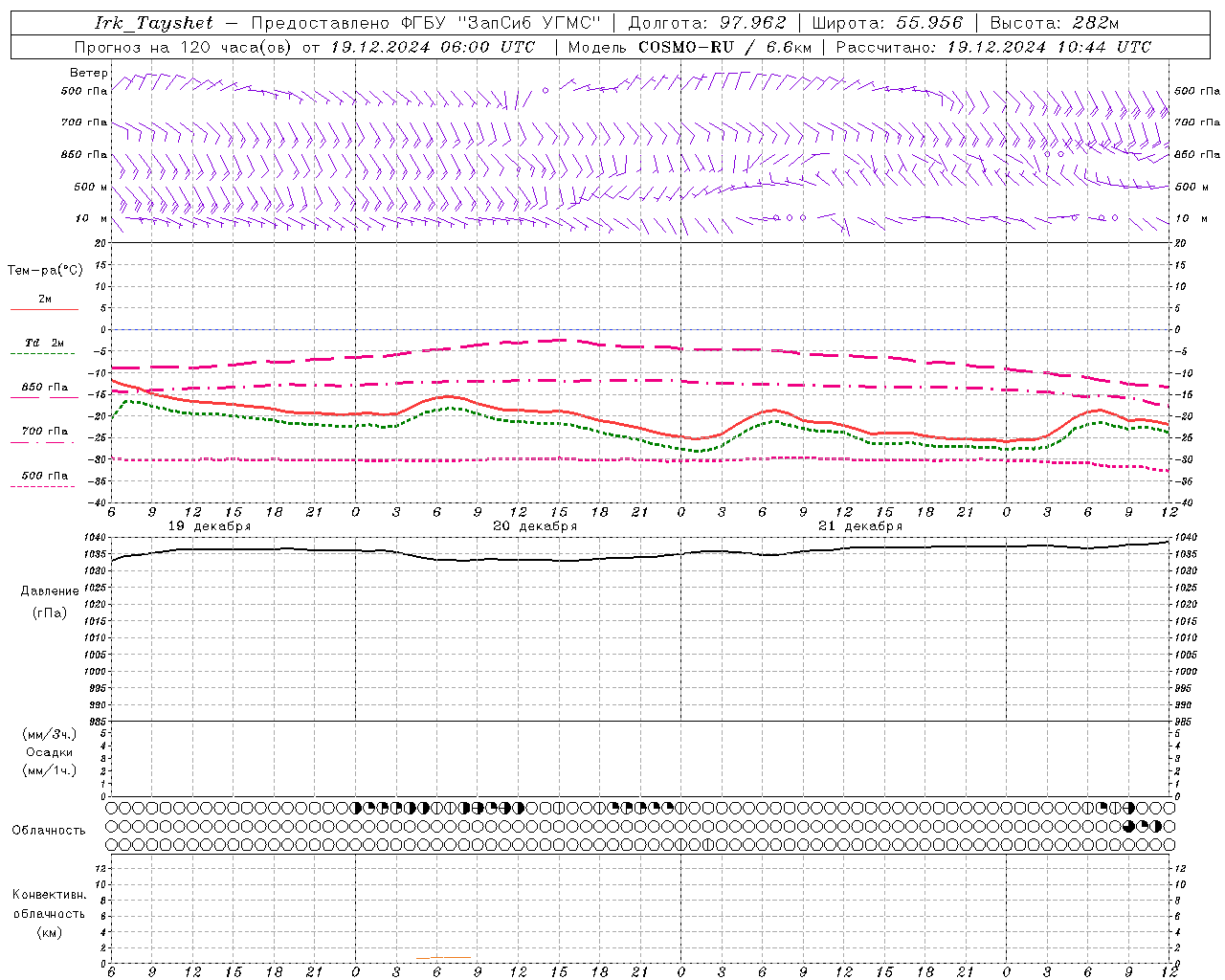Select the elevation text Высота: 282м
The width and height of the screenshot is (1225, 980).
click(1055, 23)
